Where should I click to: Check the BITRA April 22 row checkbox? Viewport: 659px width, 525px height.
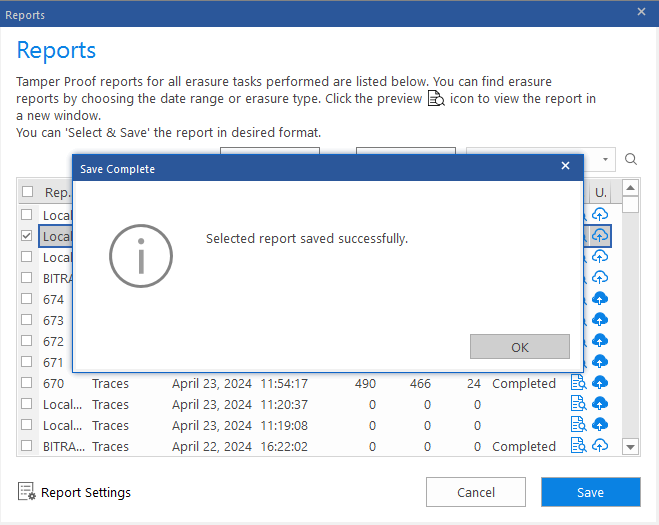coord(26,446)
